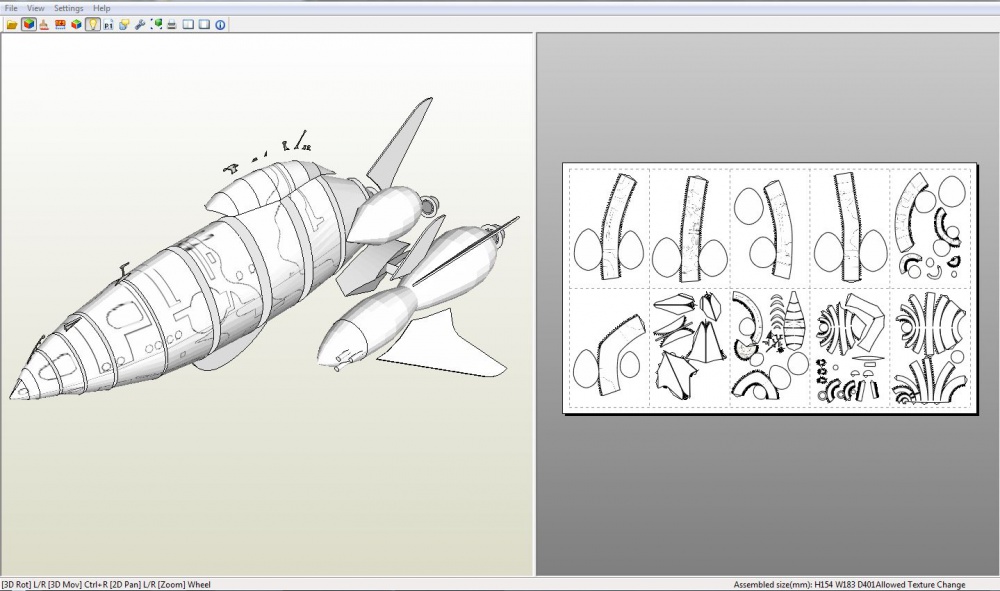1000x591 pixels.
Task: Print using the printer icon
Action: tap(172, 25)
